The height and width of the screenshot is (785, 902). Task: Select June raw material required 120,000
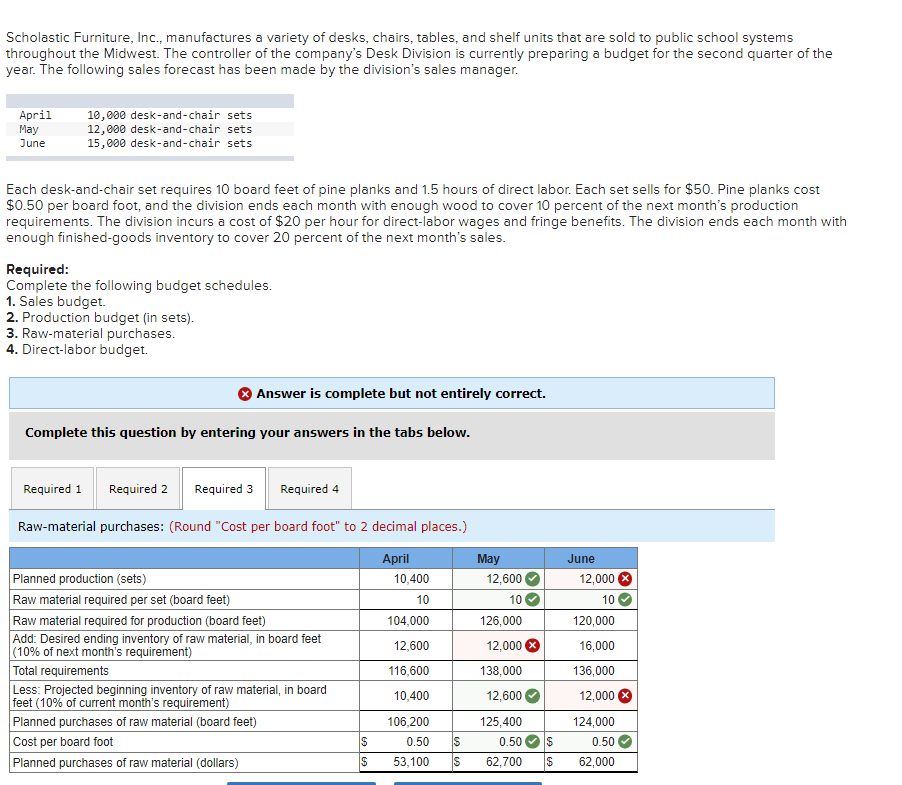point(594,621)
